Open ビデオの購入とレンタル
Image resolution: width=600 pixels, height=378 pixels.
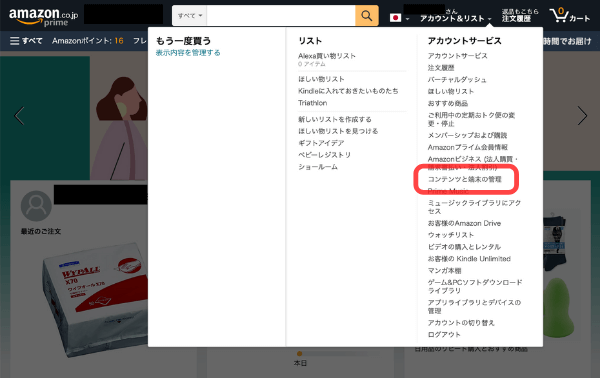(464, 247)
